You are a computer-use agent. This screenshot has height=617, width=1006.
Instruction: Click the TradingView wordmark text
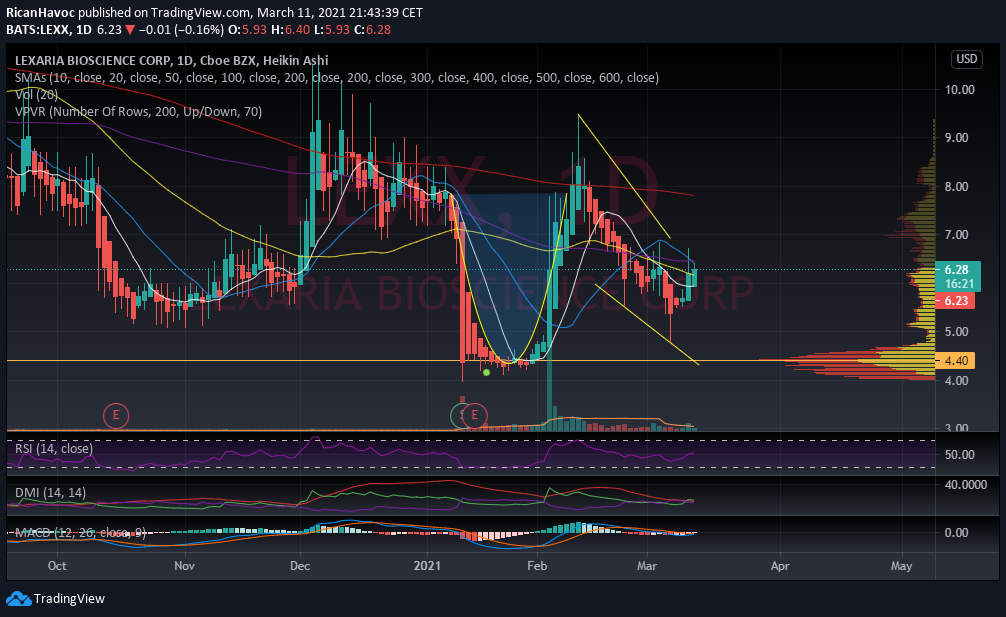pyautogui.click(x=69, y=598)
